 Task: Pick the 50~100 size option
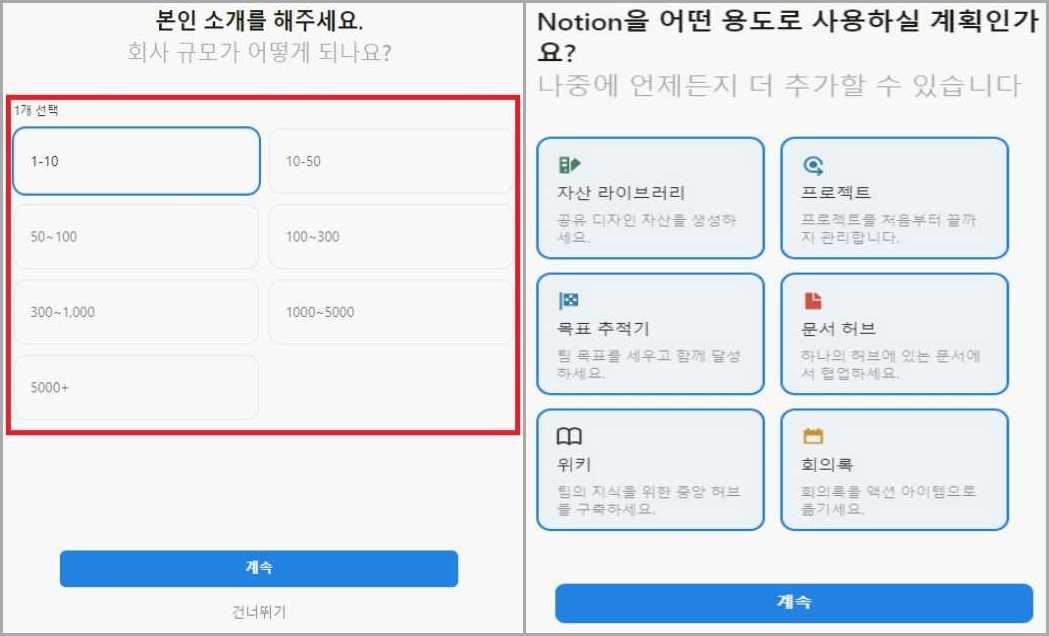coord(135,237)
